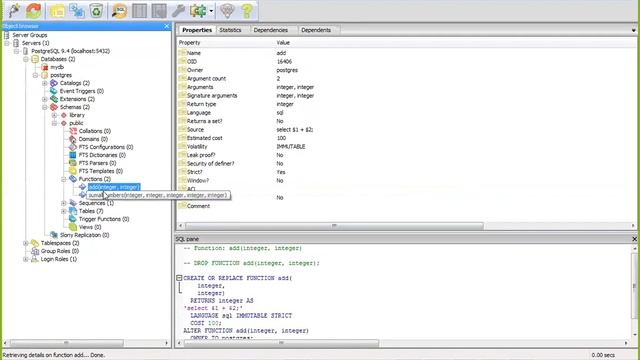
Task: Select FTS Dictionaries (0)
Action: click(x=102, y=155)
